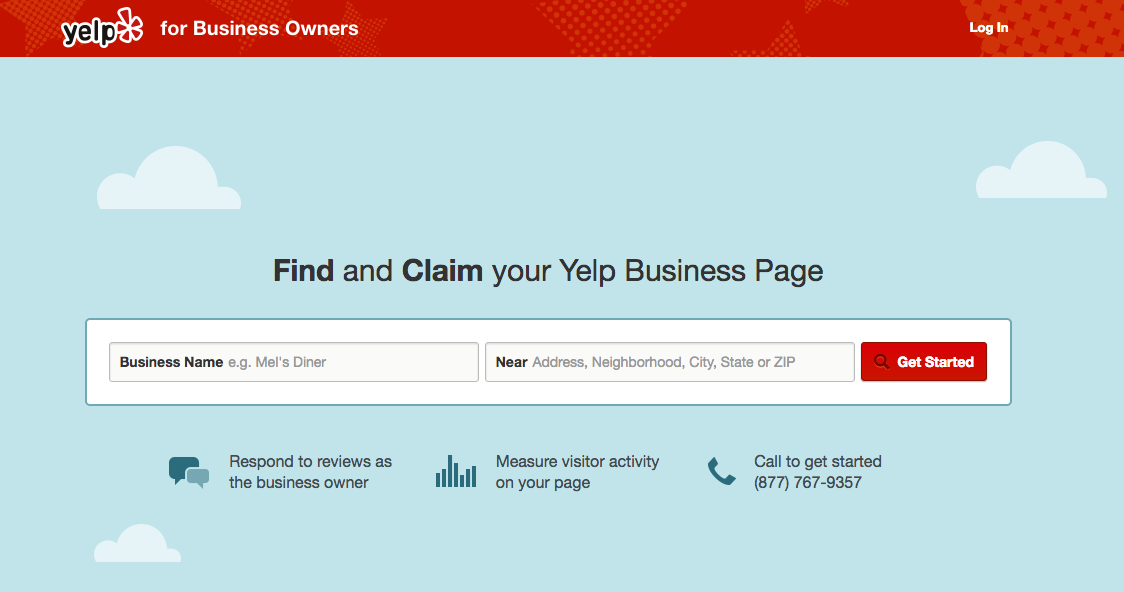Click the magnifier icon in Get Started
Screen dimensions: 1124x592
[881, 362]
